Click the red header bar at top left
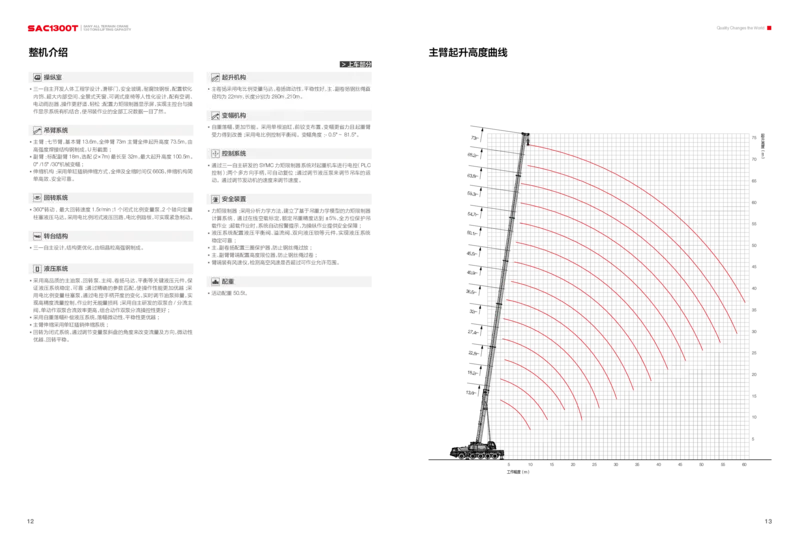800x543 pixels. [51, 28]
